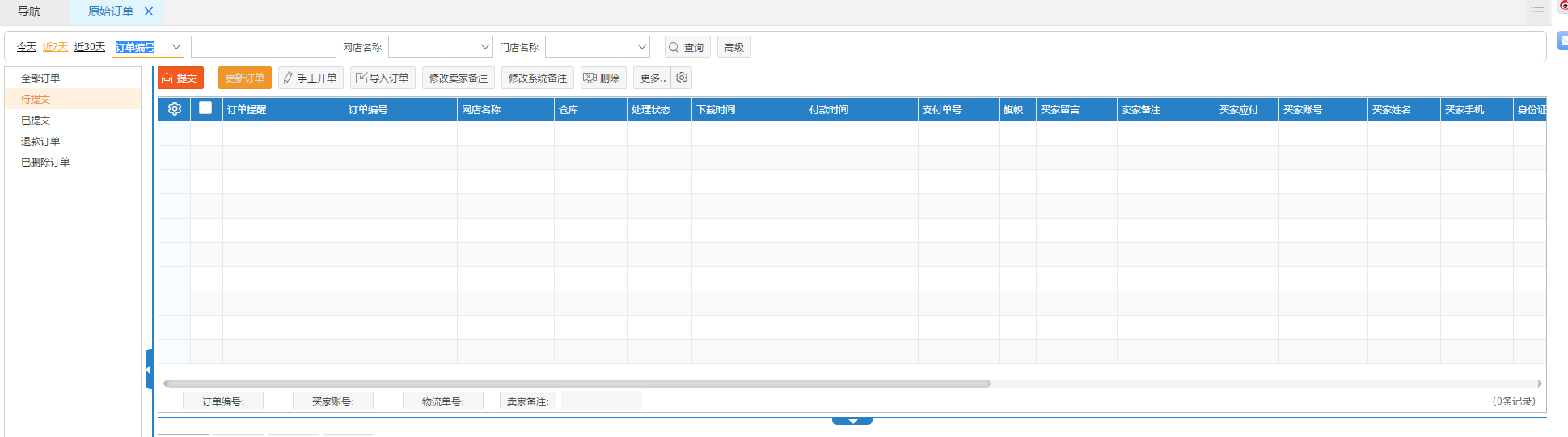Click the 买家姓名 column header
This screenshot has width=1568, height=437.
coord(1404,109)
